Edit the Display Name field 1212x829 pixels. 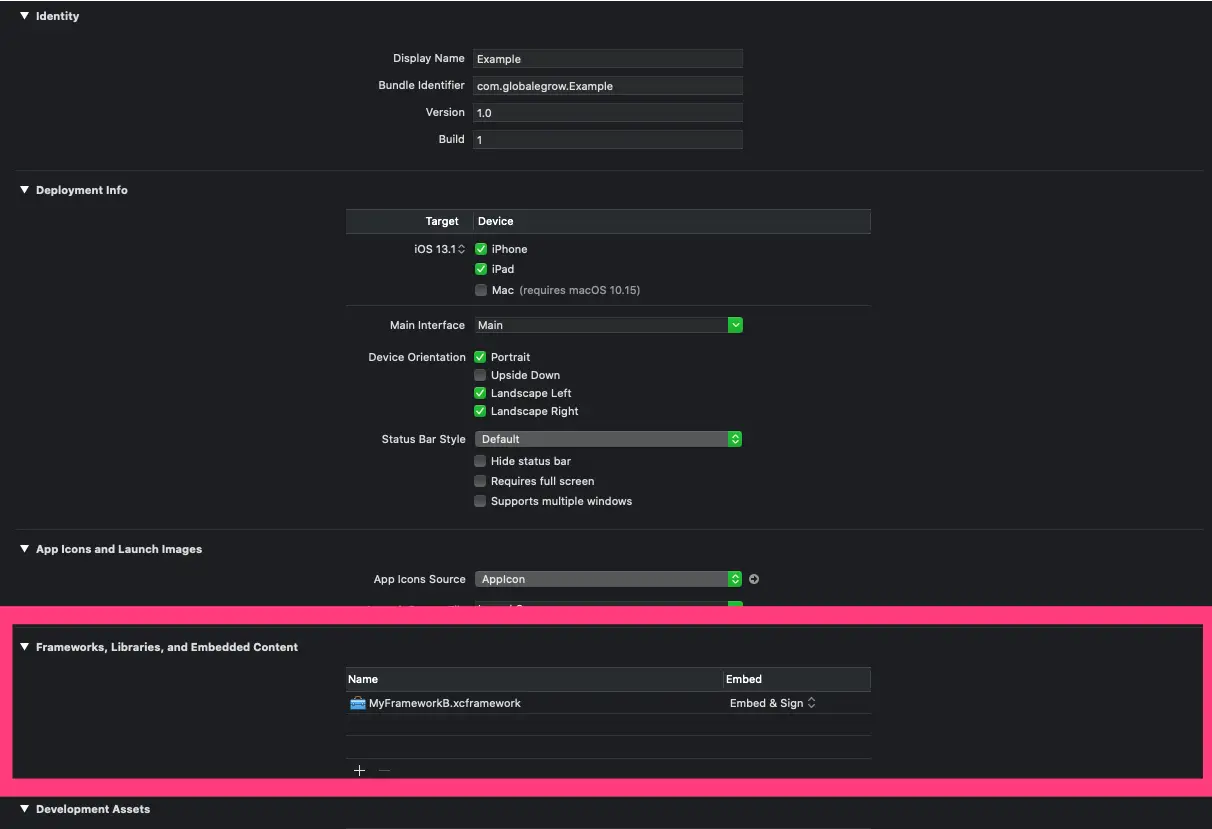point(607,59)
